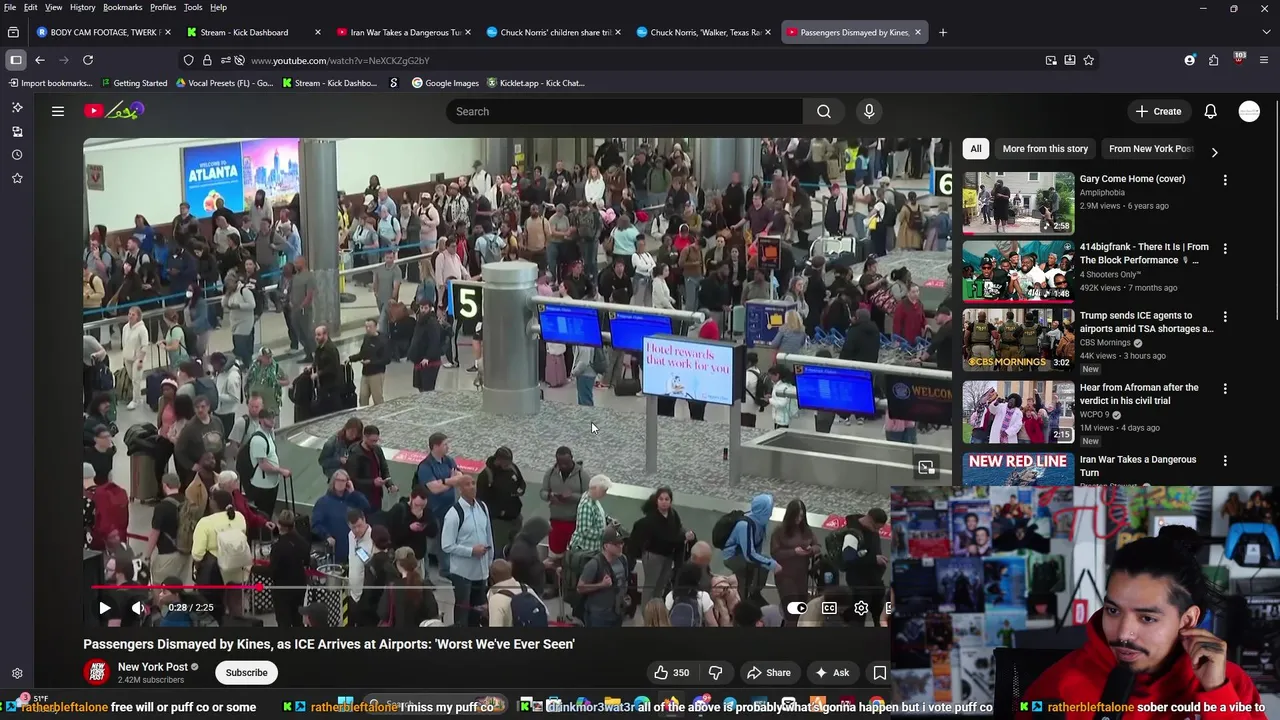Open Google Images bookmark
Viewport: 1280px width, 720px height.
445,83
